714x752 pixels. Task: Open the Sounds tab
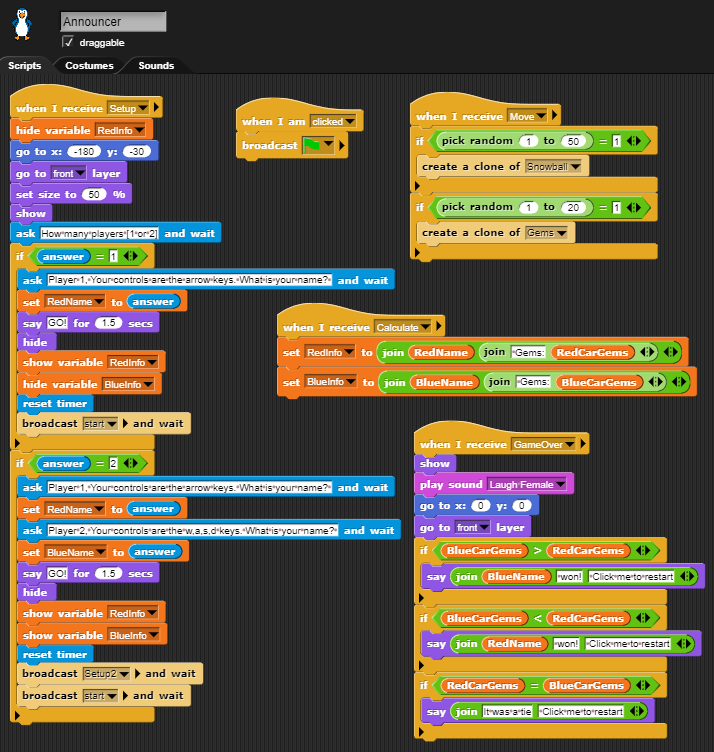pyautogui.click(x=156, y=66)
